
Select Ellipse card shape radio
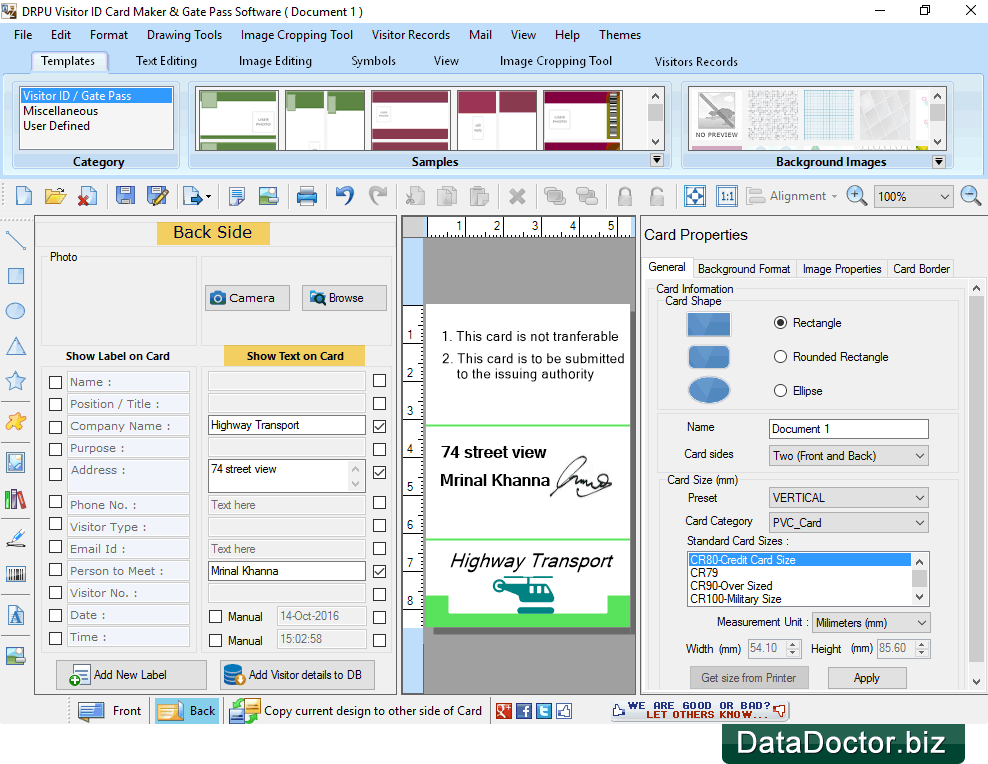coord(780,391)
